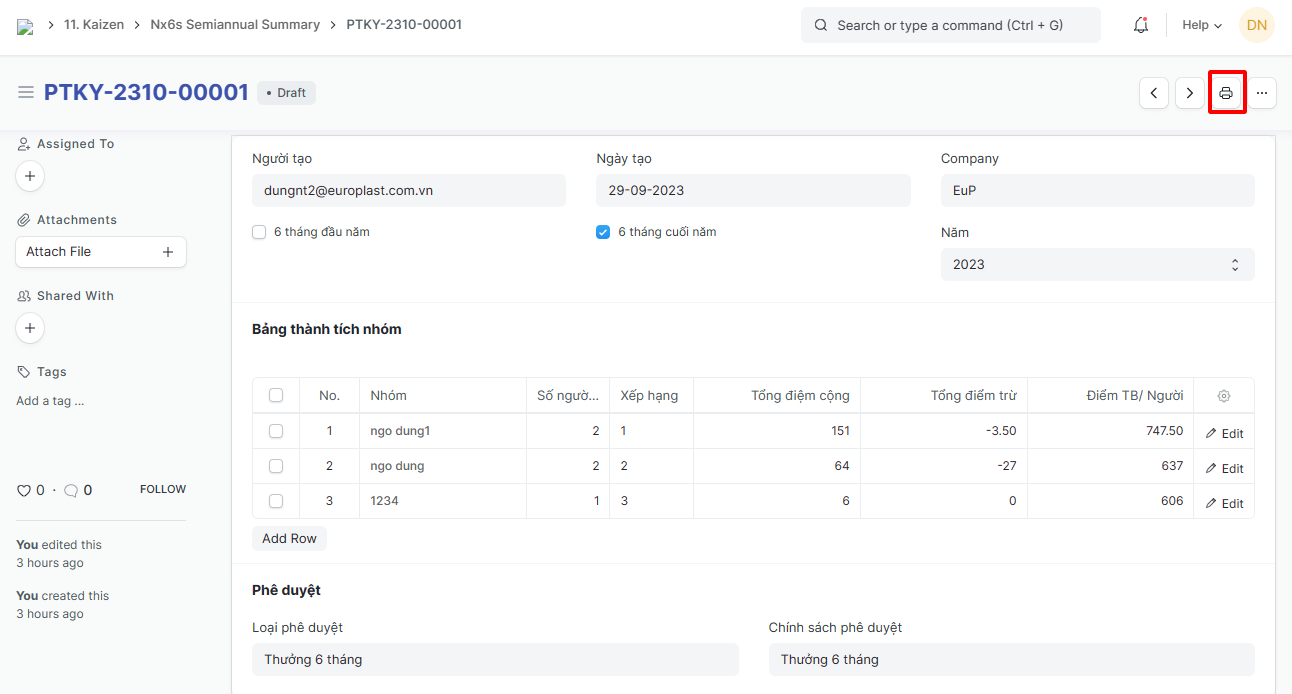The height and width of the screenshot is (694, 1292).
Task: Like the document heart icon
Action: [x=24, y=490]
